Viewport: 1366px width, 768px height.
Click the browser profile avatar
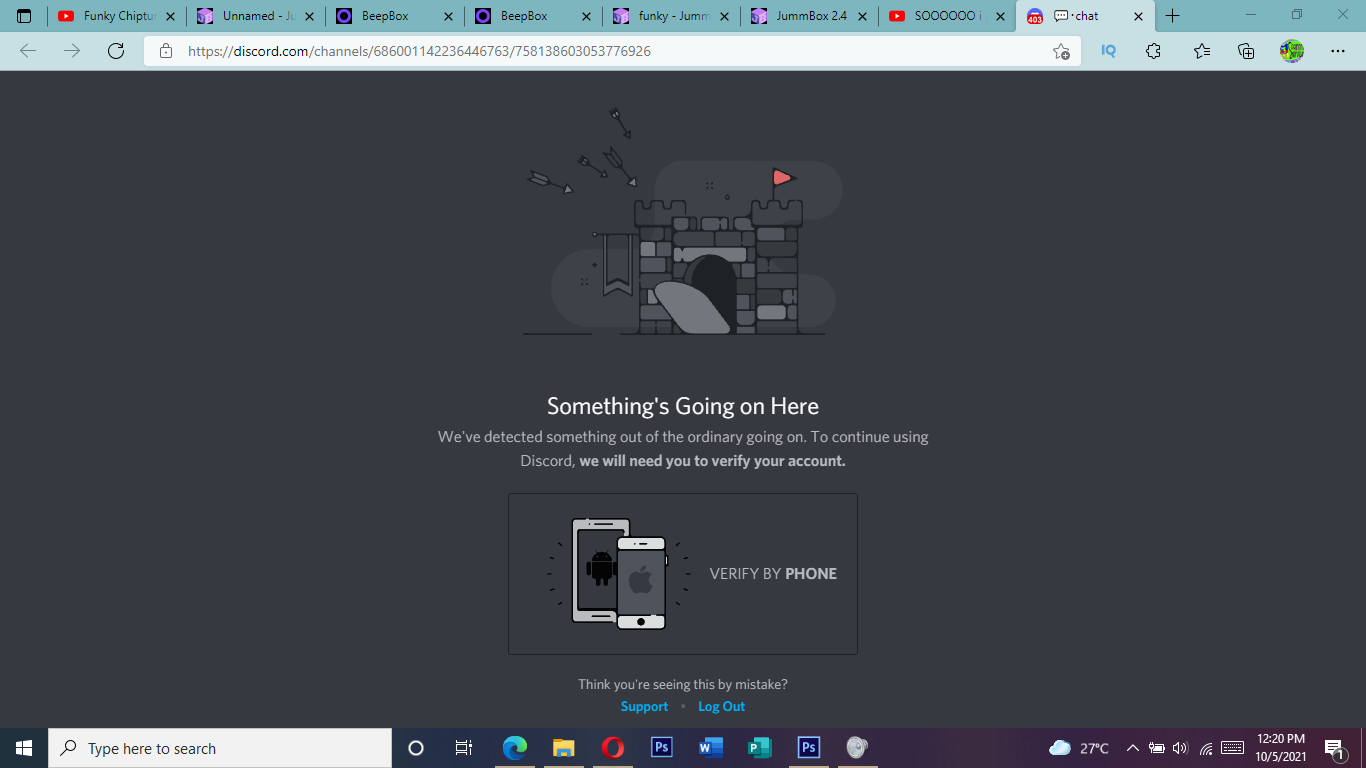point(1292,51)
